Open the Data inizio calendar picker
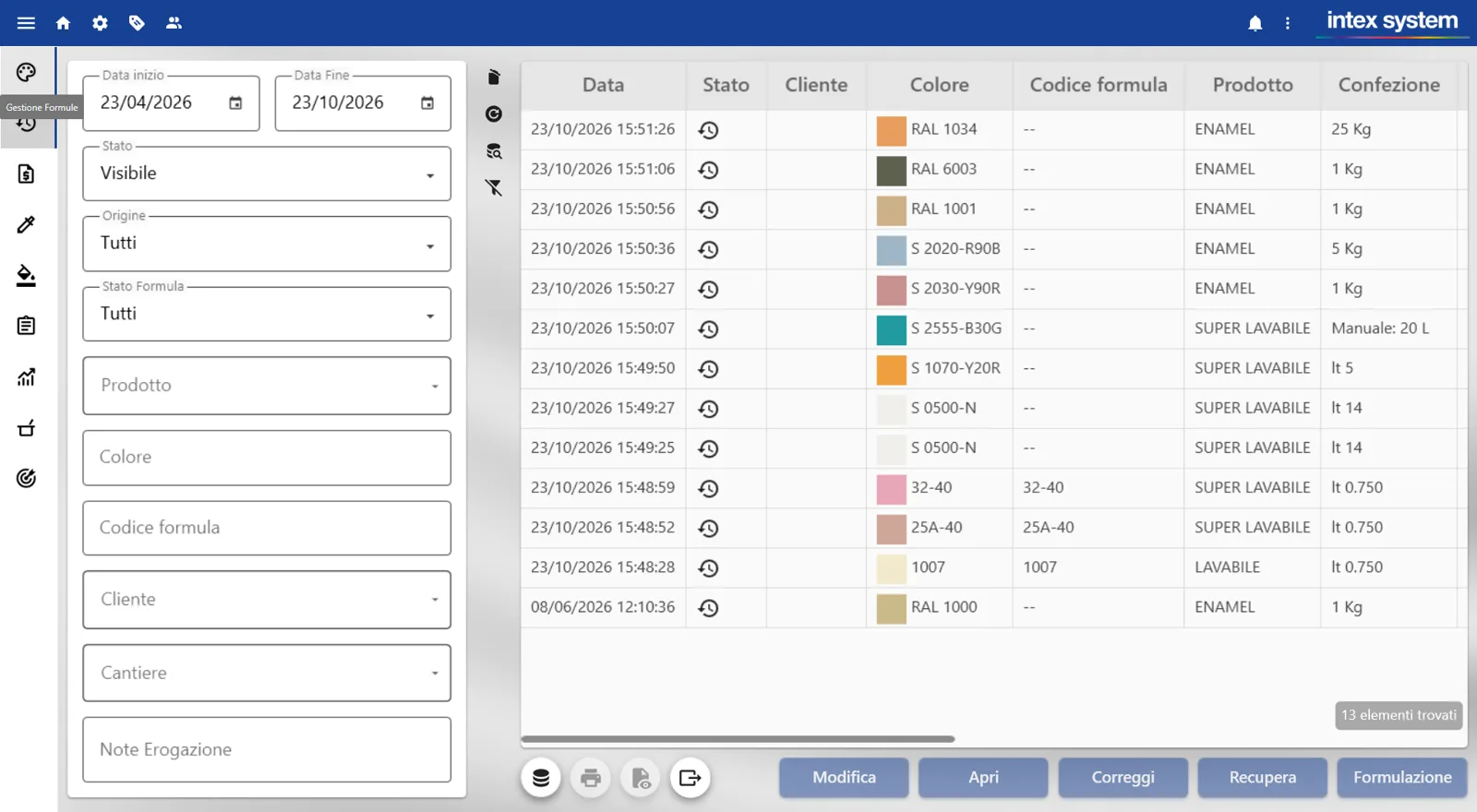Screen dimensions: 1477x812 click(x=235, y=103)
